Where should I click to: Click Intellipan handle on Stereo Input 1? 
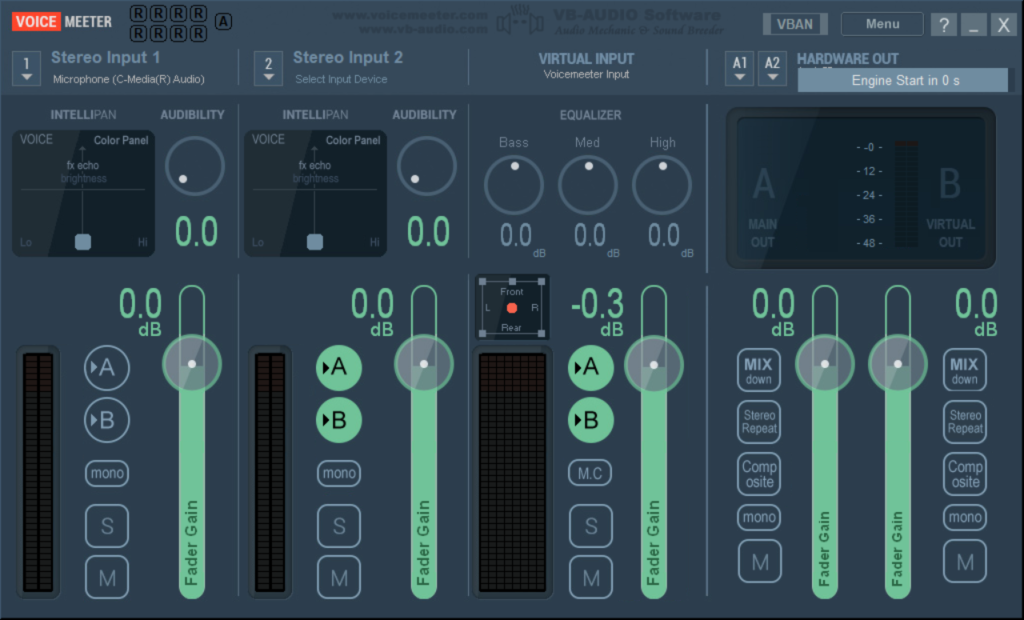(83, 242)
